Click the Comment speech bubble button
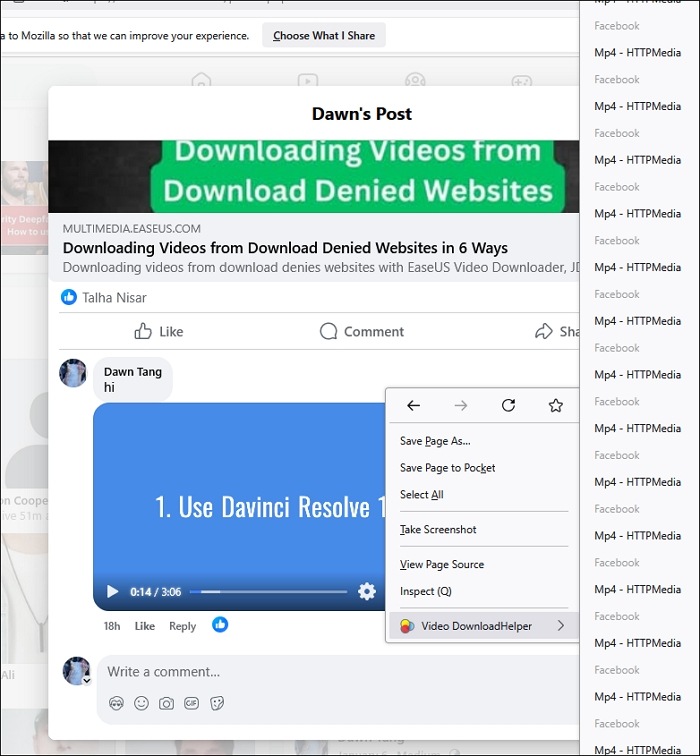Image resolution: width=700 pixels, height=756 pixels. point(362,331)
